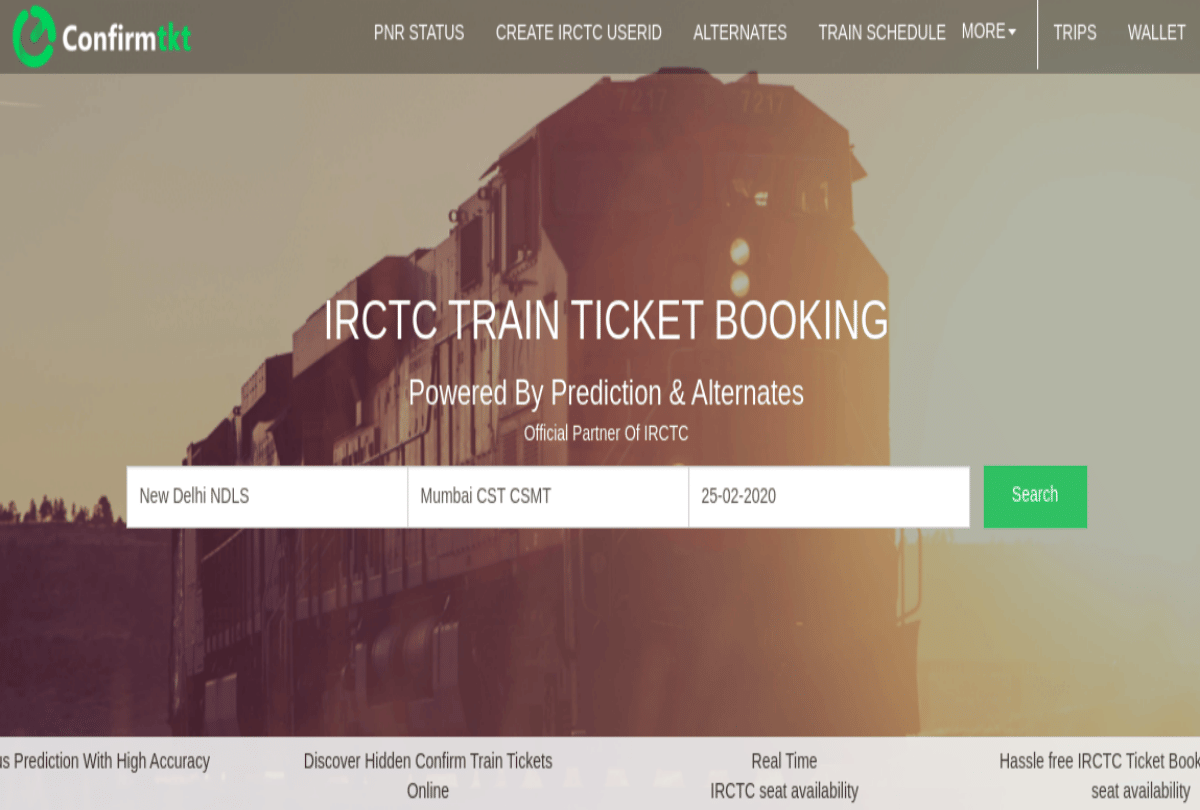Viewport: 1200px width, 810px height.
Task: Click 'Discover Hidden Confirm Train Tickets Online' text
Action: pyautogui.click(x=428, y=775)
